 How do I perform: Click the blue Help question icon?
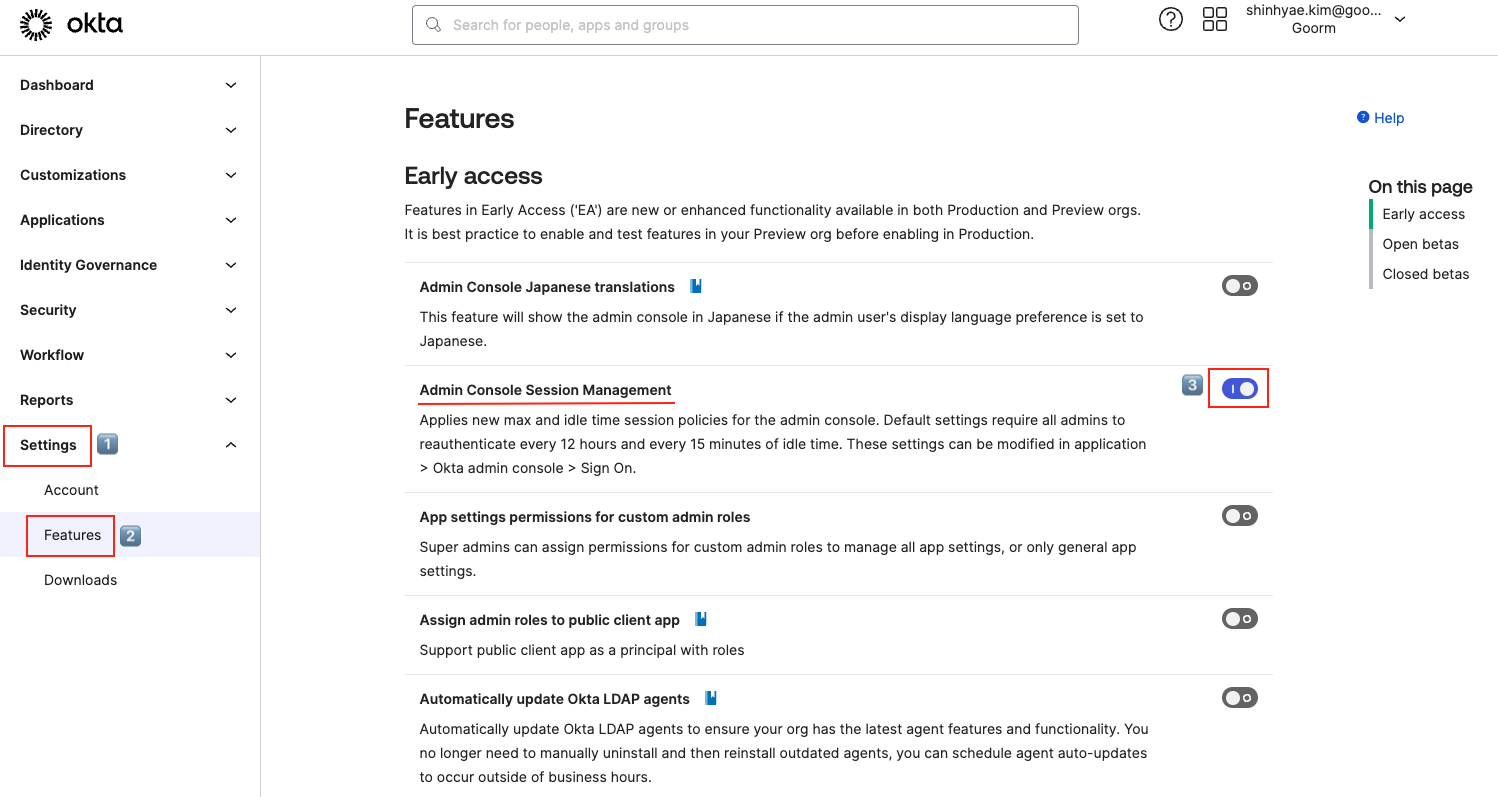[1363, 118]
